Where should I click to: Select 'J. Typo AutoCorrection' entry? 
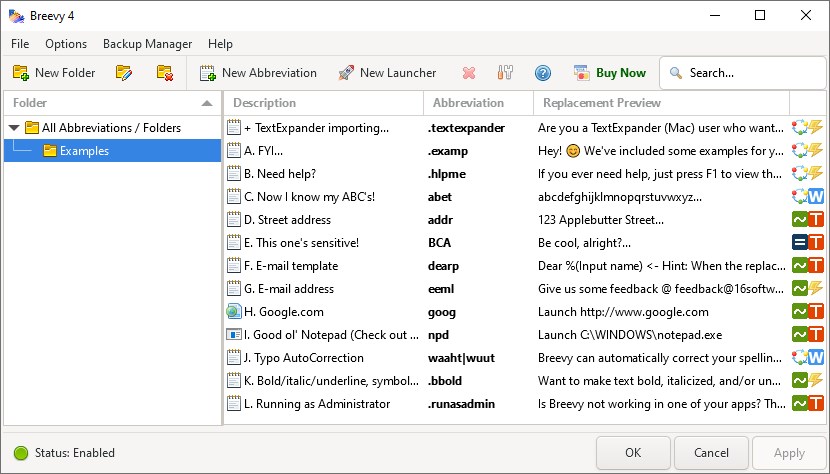click(x=304, y=358)
